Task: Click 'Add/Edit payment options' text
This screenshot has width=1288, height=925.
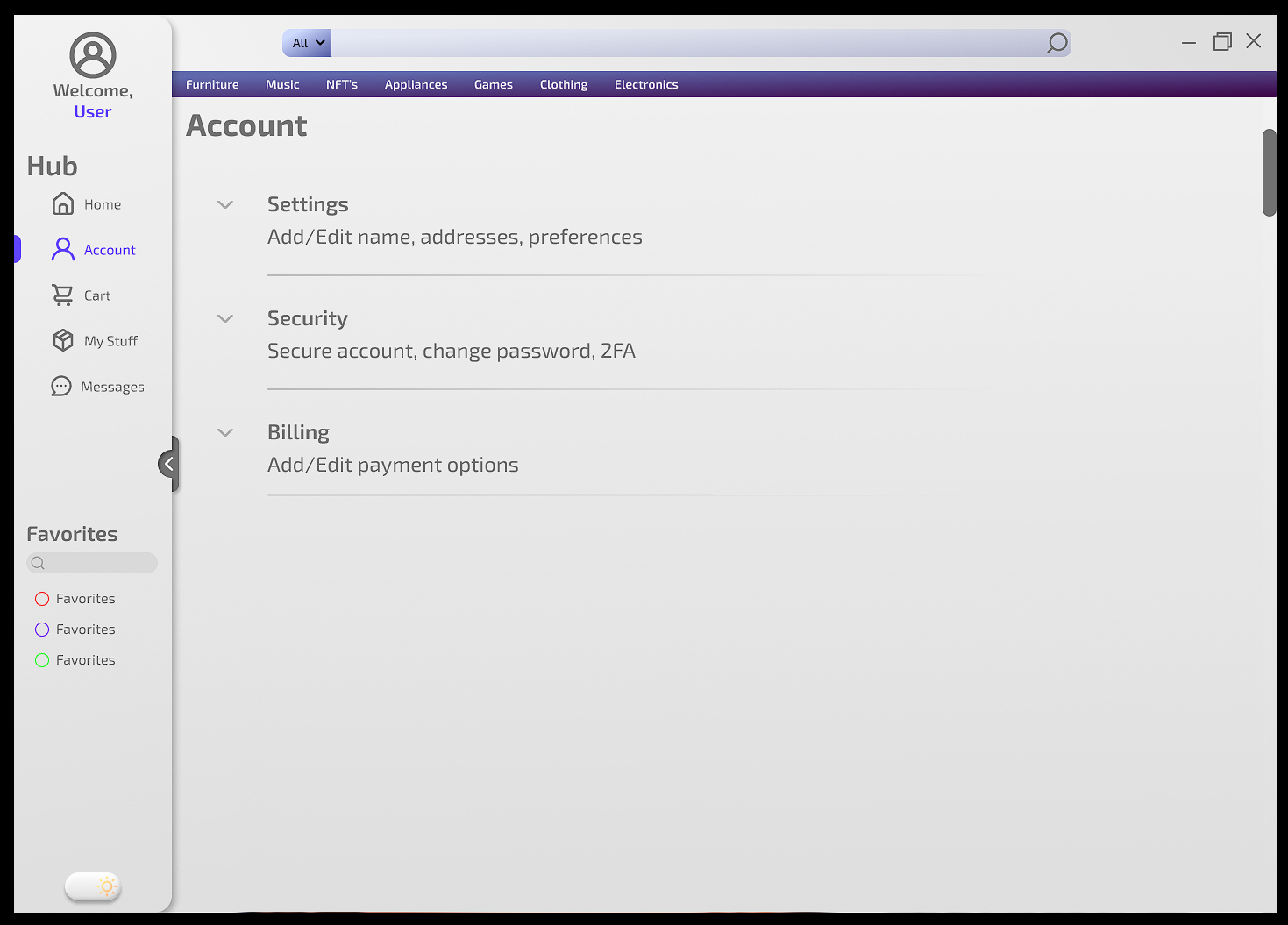Action: pyautogui.click(x=393, y=465)
